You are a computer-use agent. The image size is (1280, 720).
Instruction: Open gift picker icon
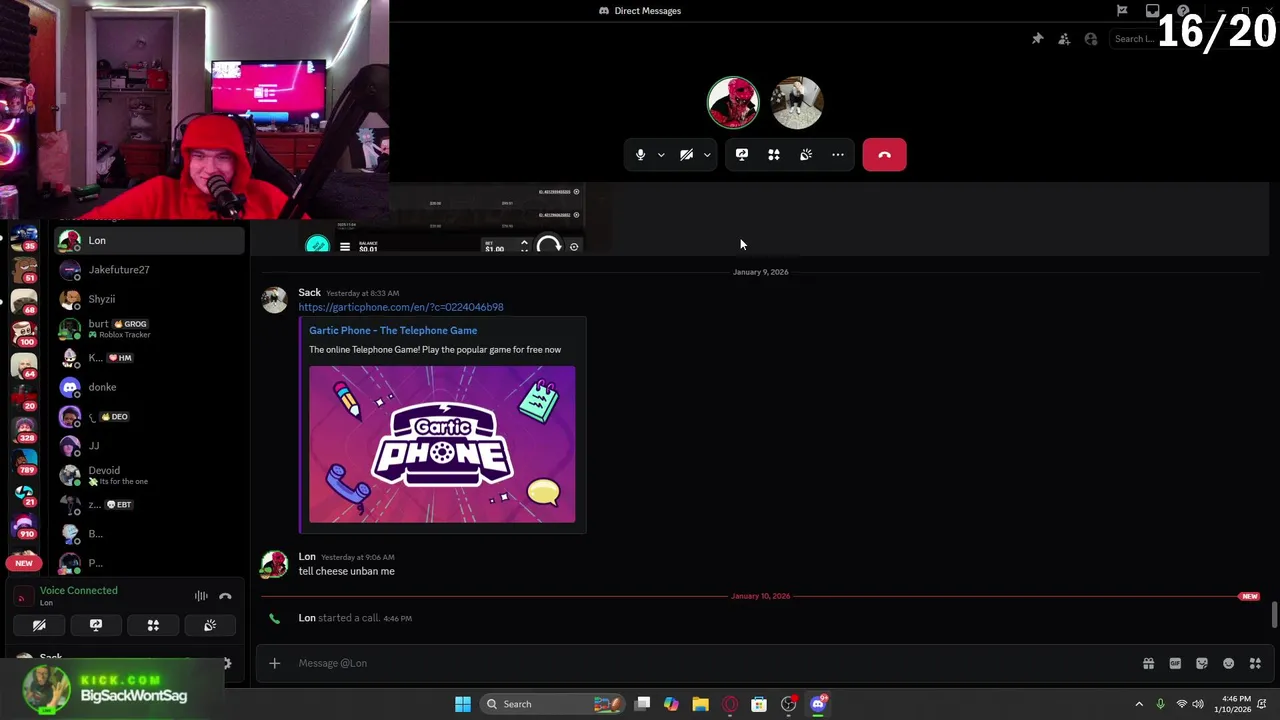(1148, 663)
